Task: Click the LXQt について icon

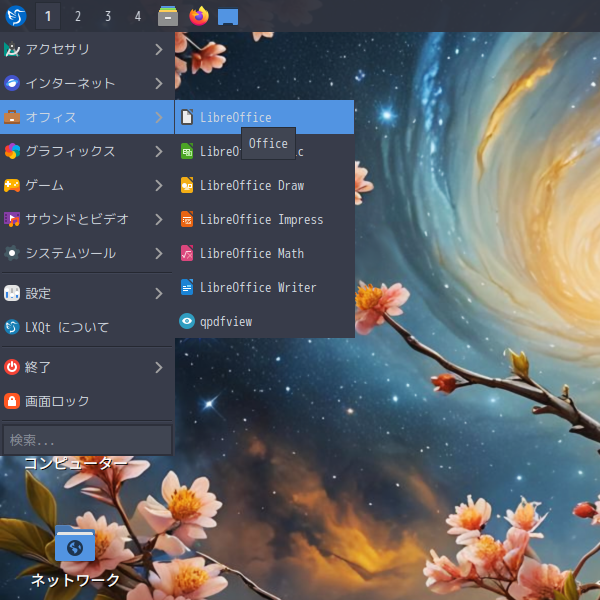Action: (12, 327)
